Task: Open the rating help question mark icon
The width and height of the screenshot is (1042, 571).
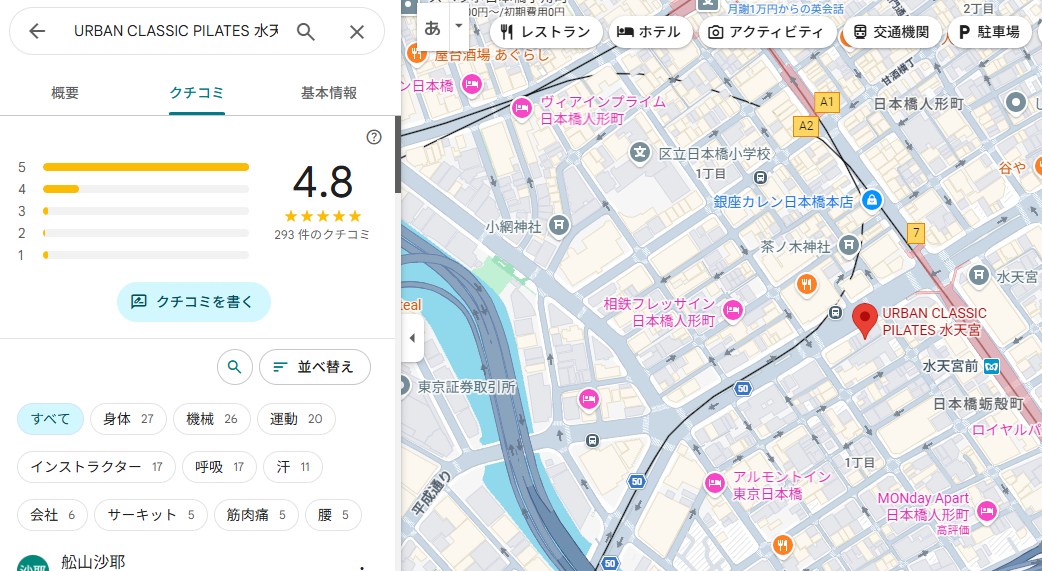Action: pos(374,137)
